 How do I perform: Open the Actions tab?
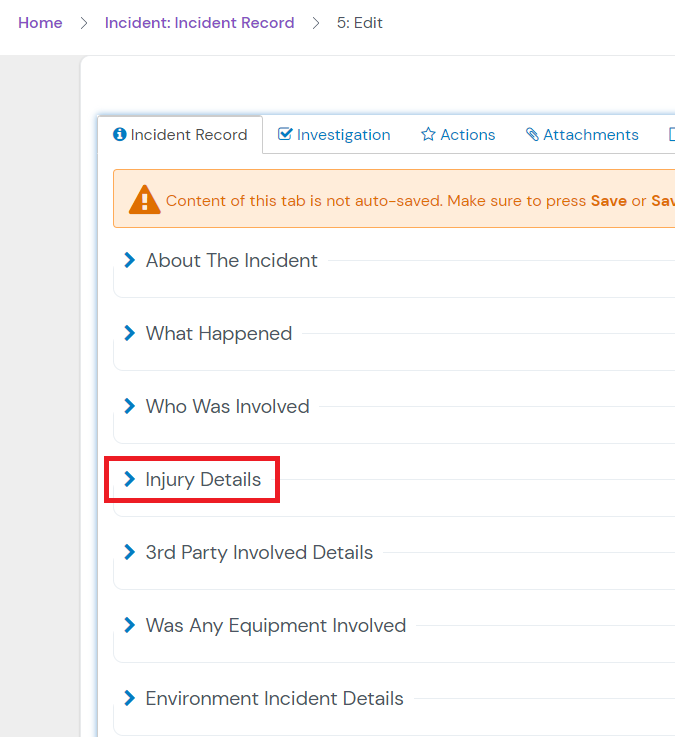point(467,135)
